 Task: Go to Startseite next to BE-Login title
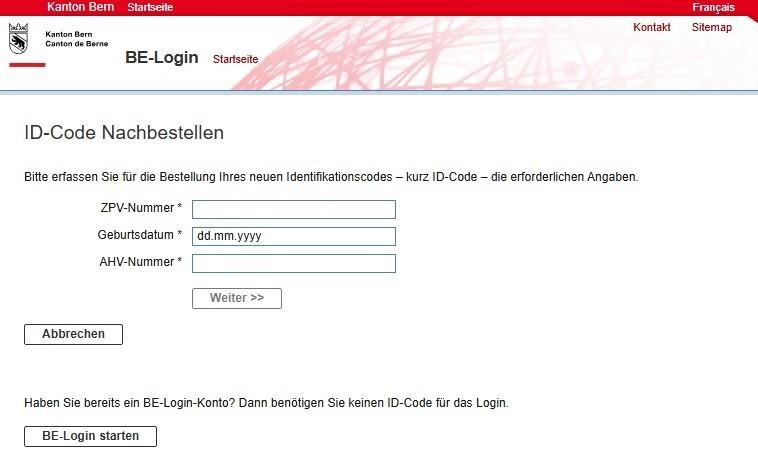235,59
